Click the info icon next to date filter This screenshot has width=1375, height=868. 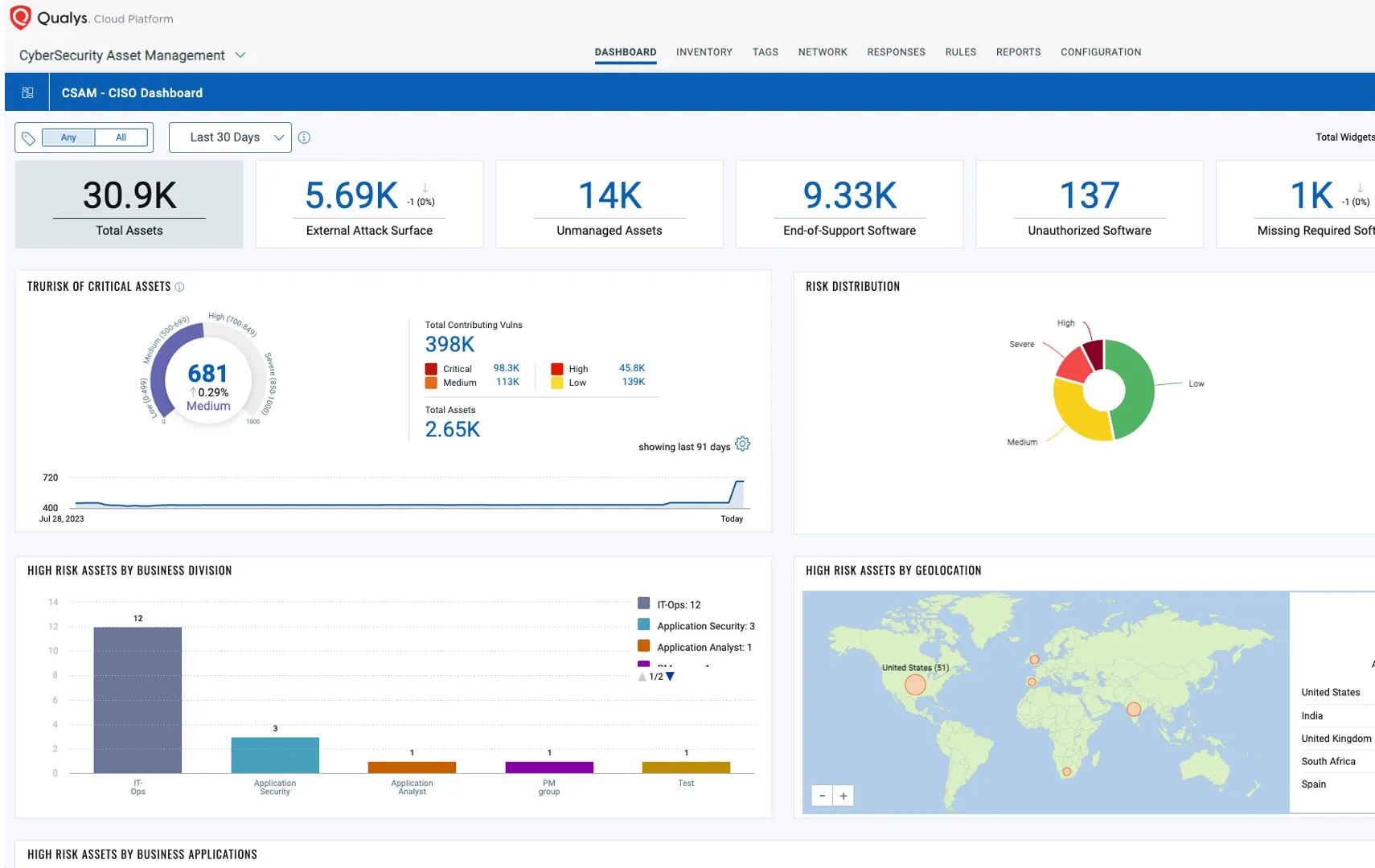(x=304, y=137)
